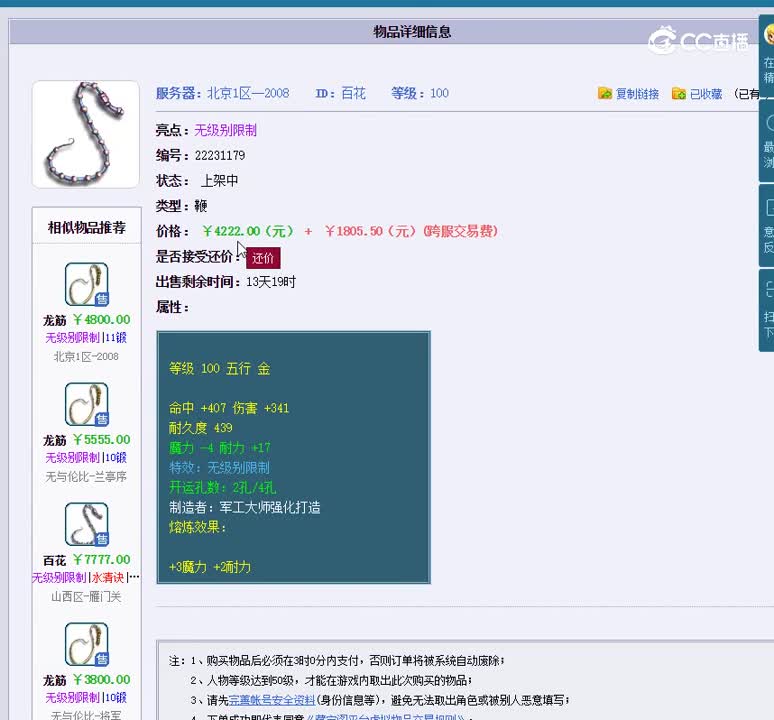Click the 无级别限制 highlight text
Viewport: 774px width, 720px height.
(226, 130)
